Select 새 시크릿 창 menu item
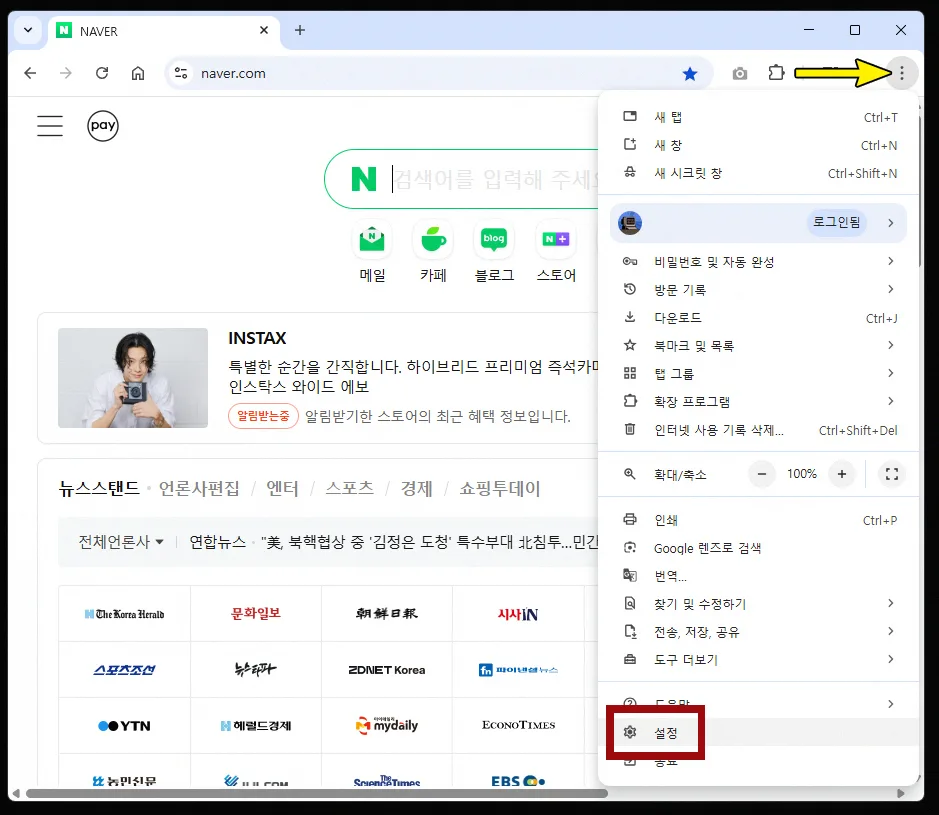The width and height of the screenshot is (939, 815). [x=758, y=173]
